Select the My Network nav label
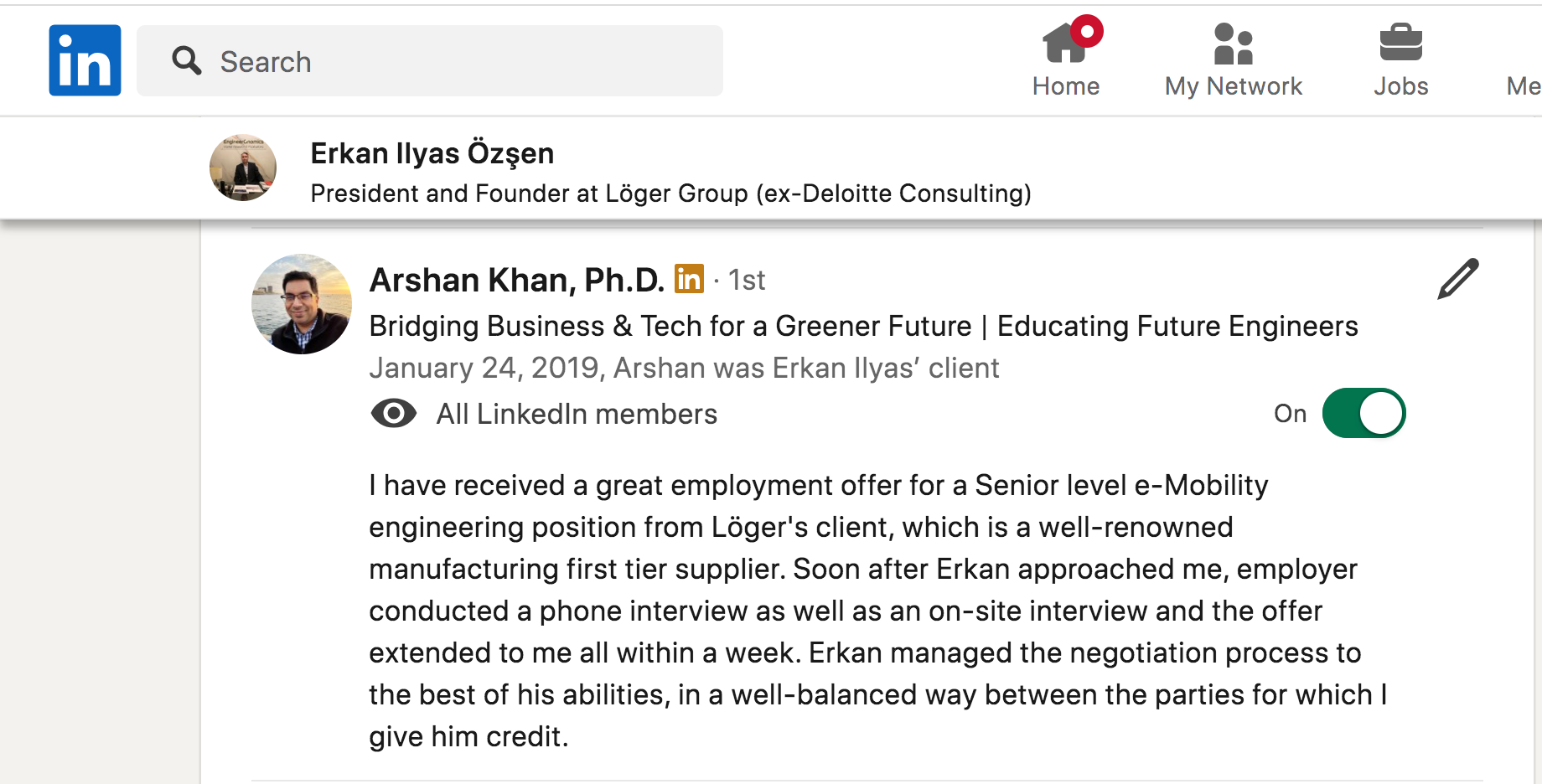Screen dimensions: 1542x784 tap(1233, 86)
